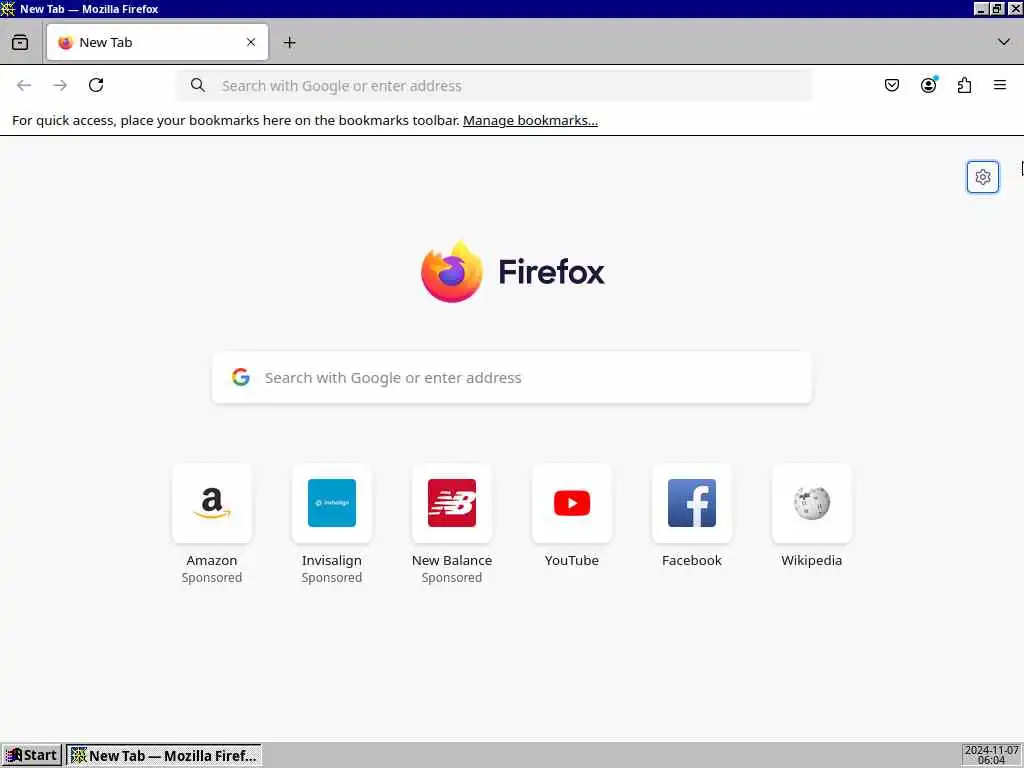
Task: Click the Facebook label text
Action: click(692, 560)
